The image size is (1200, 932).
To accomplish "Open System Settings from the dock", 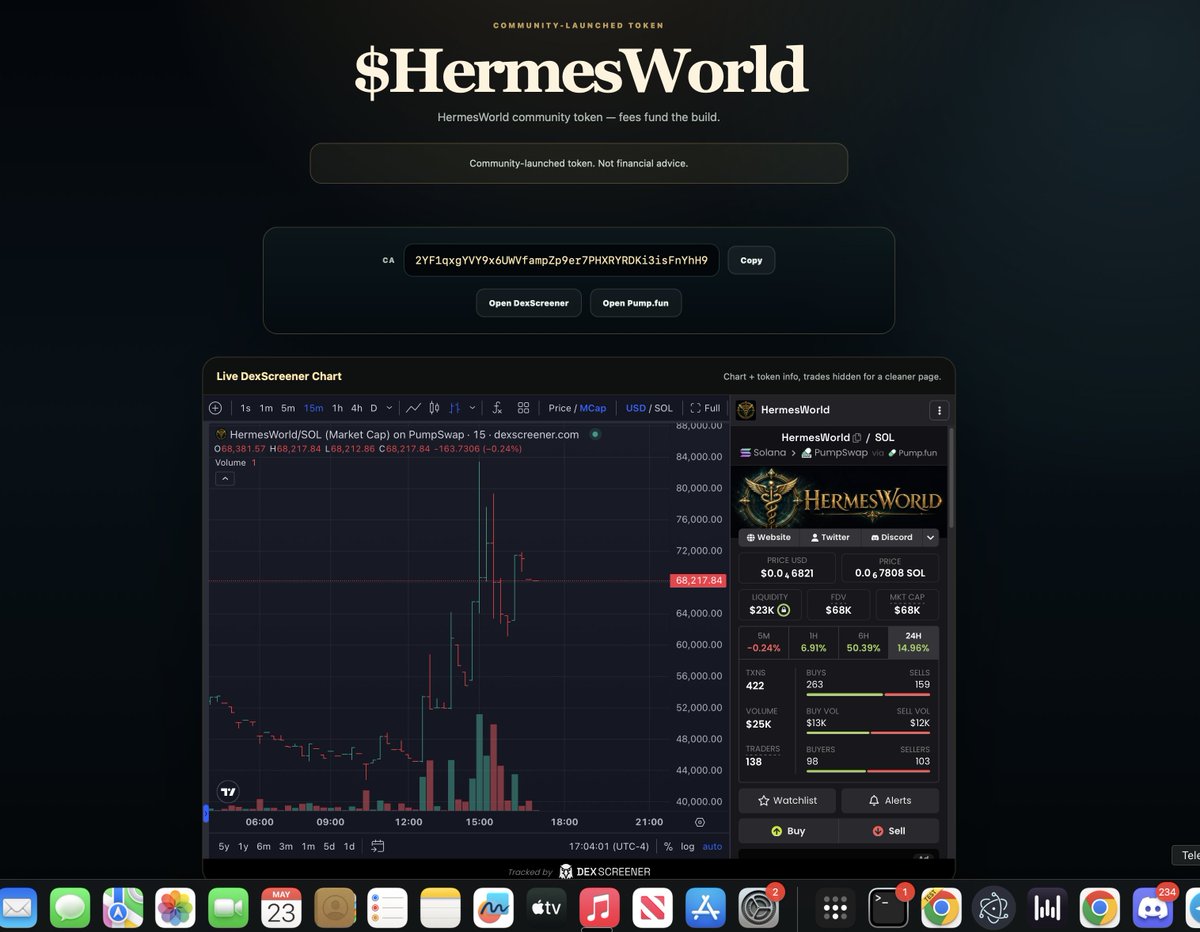I will tap(758, 907).
